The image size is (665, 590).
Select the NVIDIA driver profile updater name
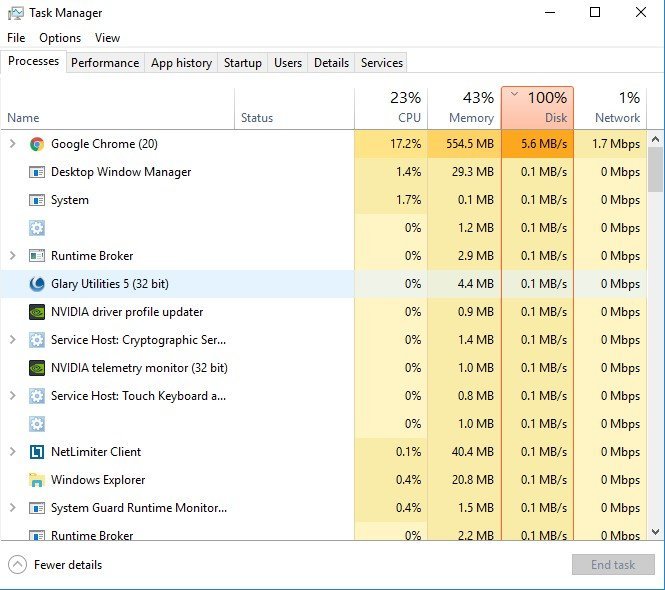(127, 312)
